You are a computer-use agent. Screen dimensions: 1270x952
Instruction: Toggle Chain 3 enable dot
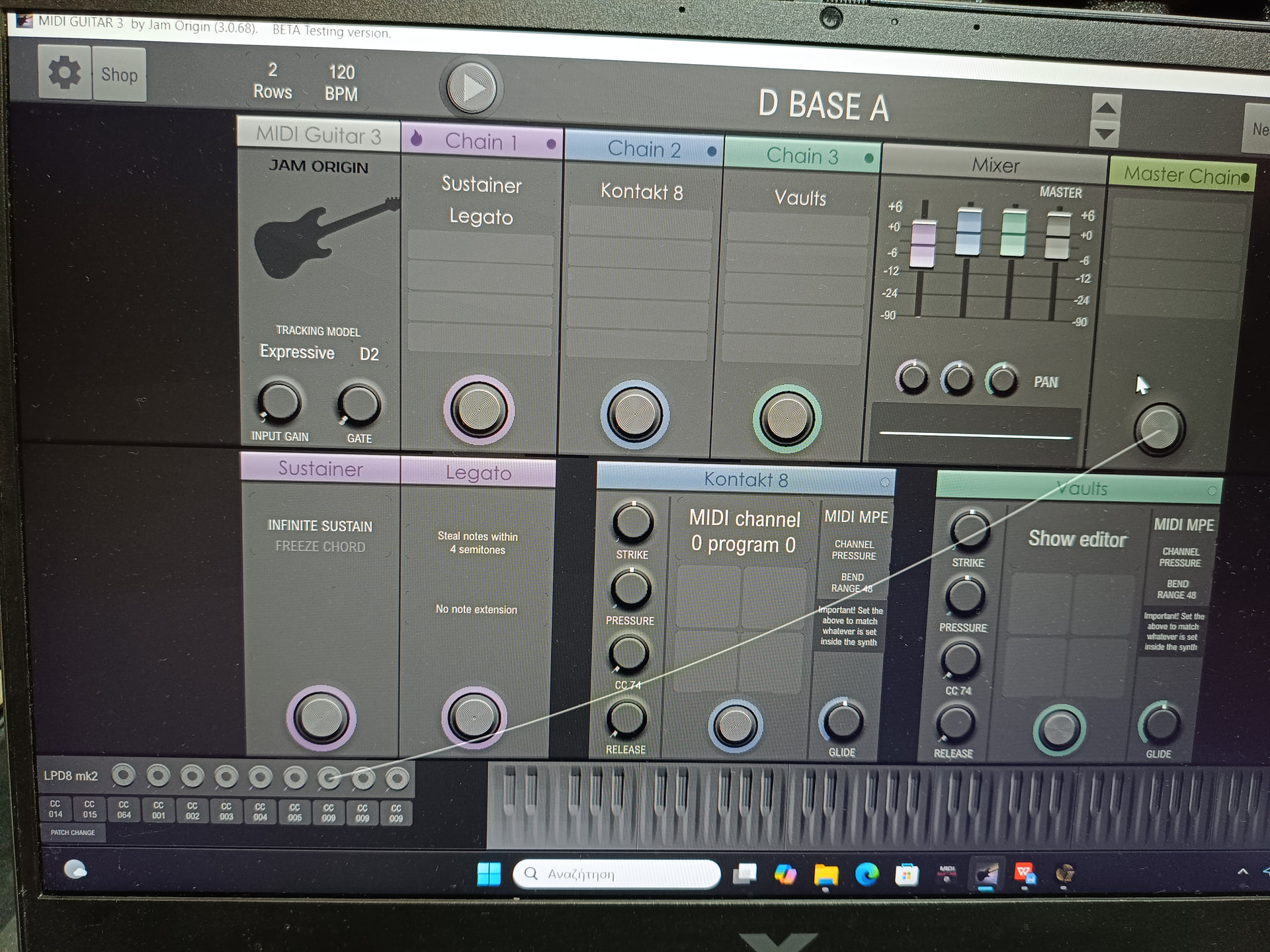(x=868, y=158)
